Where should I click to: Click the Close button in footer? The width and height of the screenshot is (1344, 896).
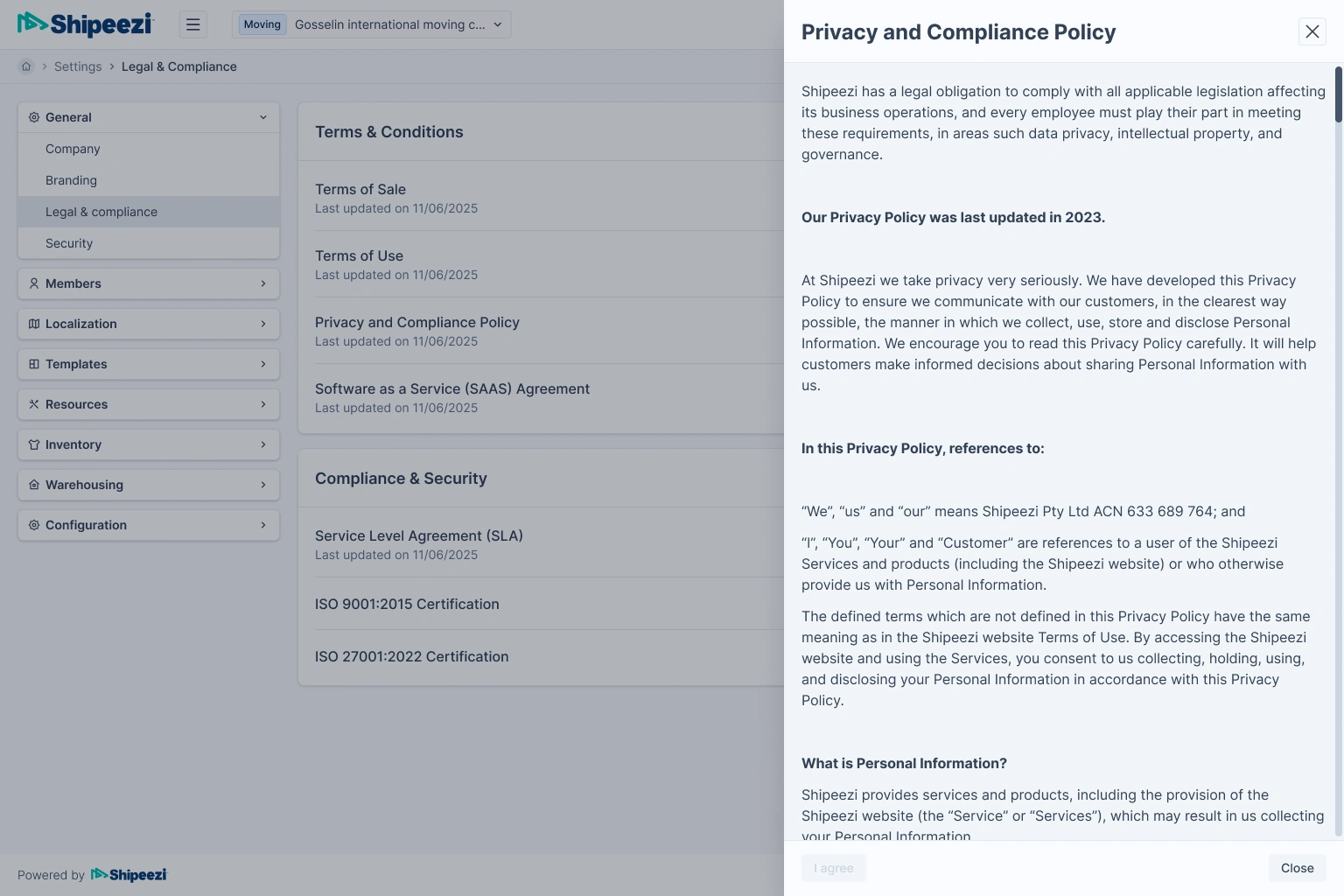tap(1298, 868)
